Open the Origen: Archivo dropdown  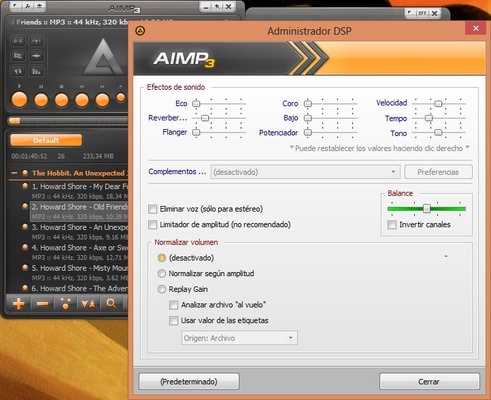point(239,338)
